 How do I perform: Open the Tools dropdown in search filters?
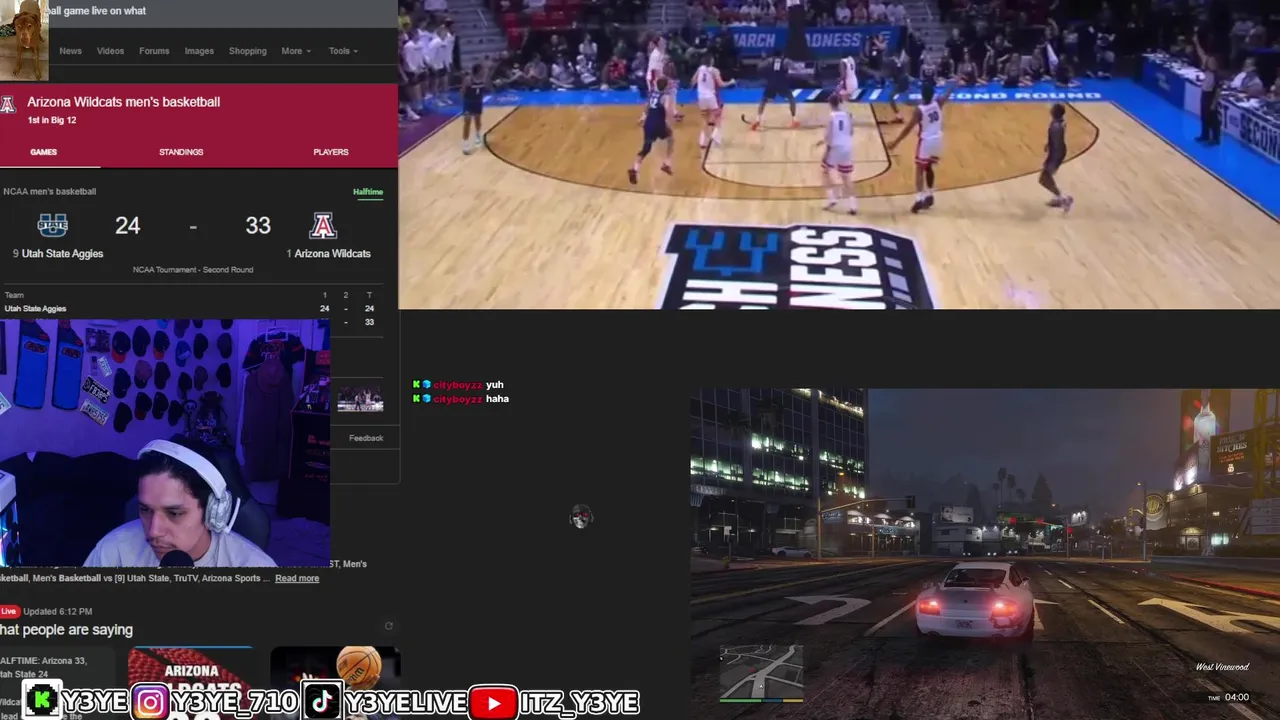point(343,51)
